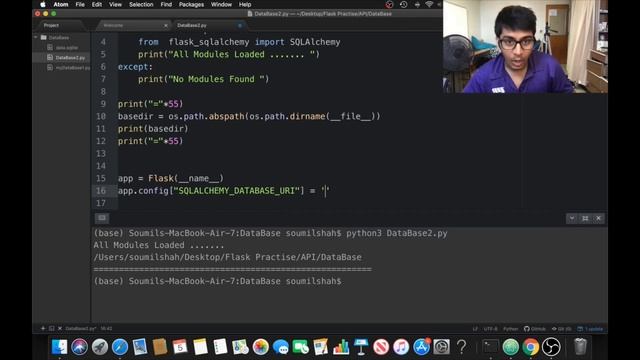Open the Packages menu
Screen dimensions: 640x360
coord(191,4)
